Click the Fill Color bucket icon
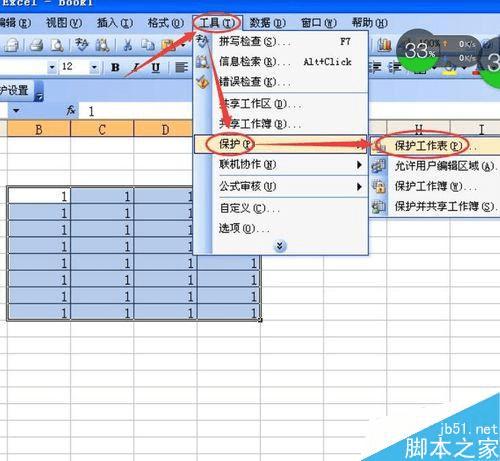 [x=450, y=68]
